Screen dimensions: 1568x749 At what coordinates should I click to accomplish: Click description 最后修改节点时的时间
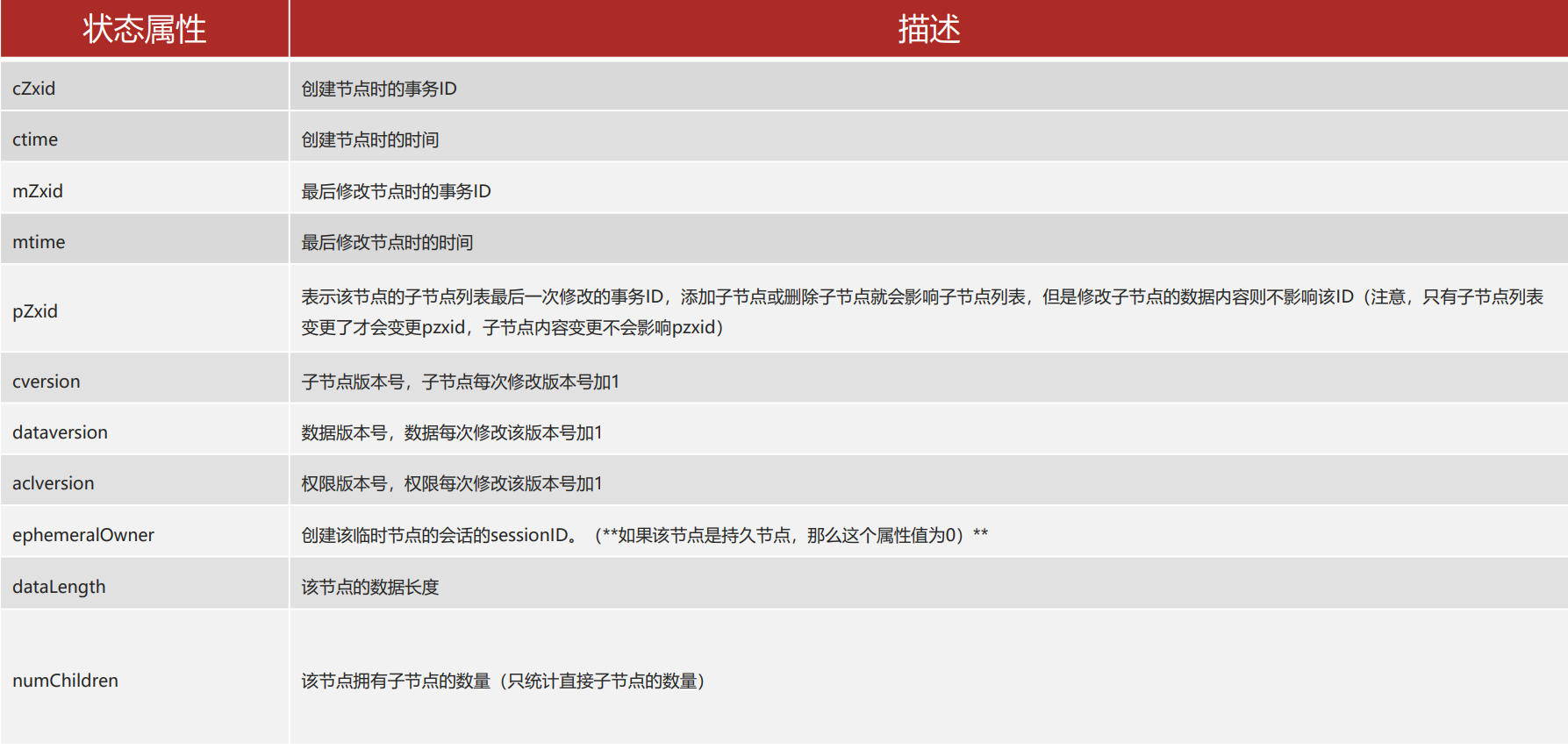[x=387, y=242]
